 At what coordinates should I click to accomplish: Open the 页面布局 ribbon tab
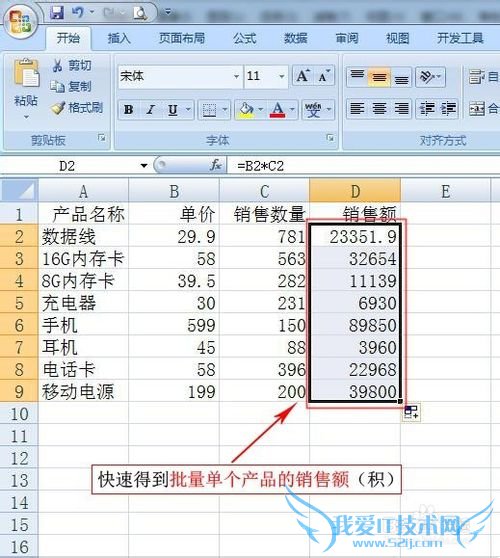[x=181, y=38]
